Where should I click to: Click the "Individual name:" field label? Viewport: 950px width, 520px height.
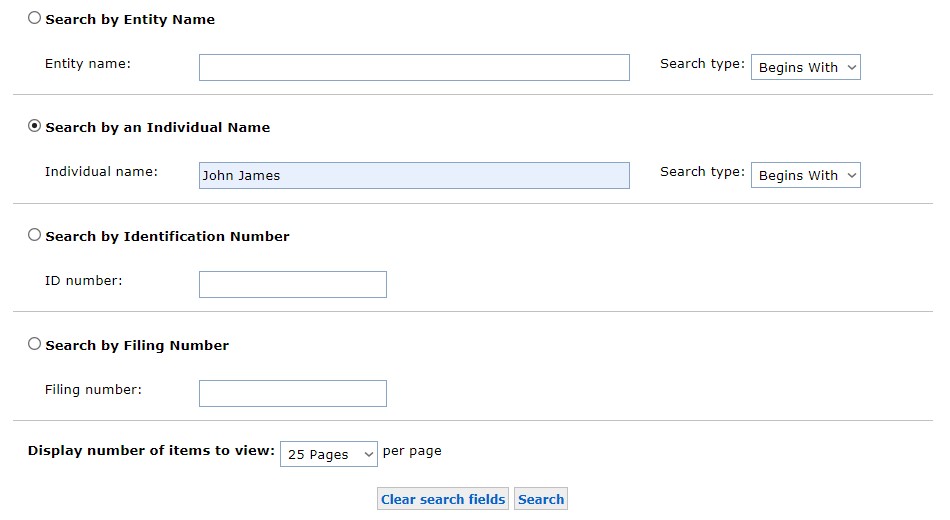pos(101,172)
